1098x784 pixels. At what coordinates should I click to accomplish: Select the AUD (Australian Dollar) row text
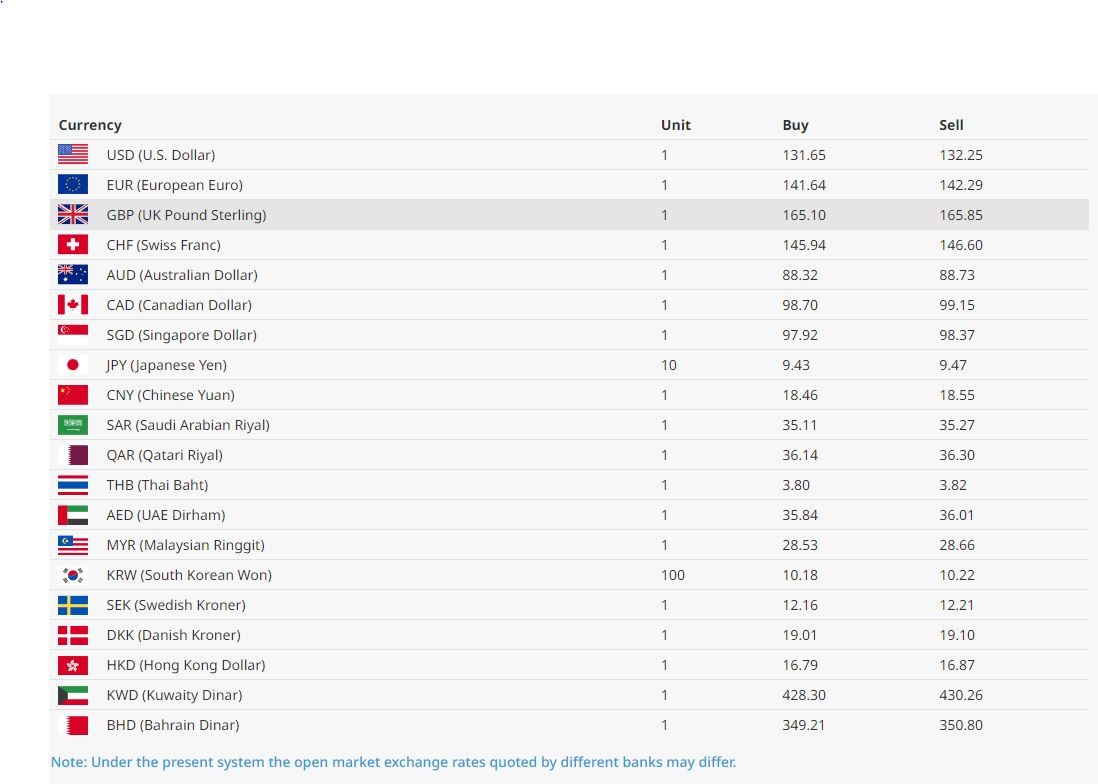click(182, 275)
